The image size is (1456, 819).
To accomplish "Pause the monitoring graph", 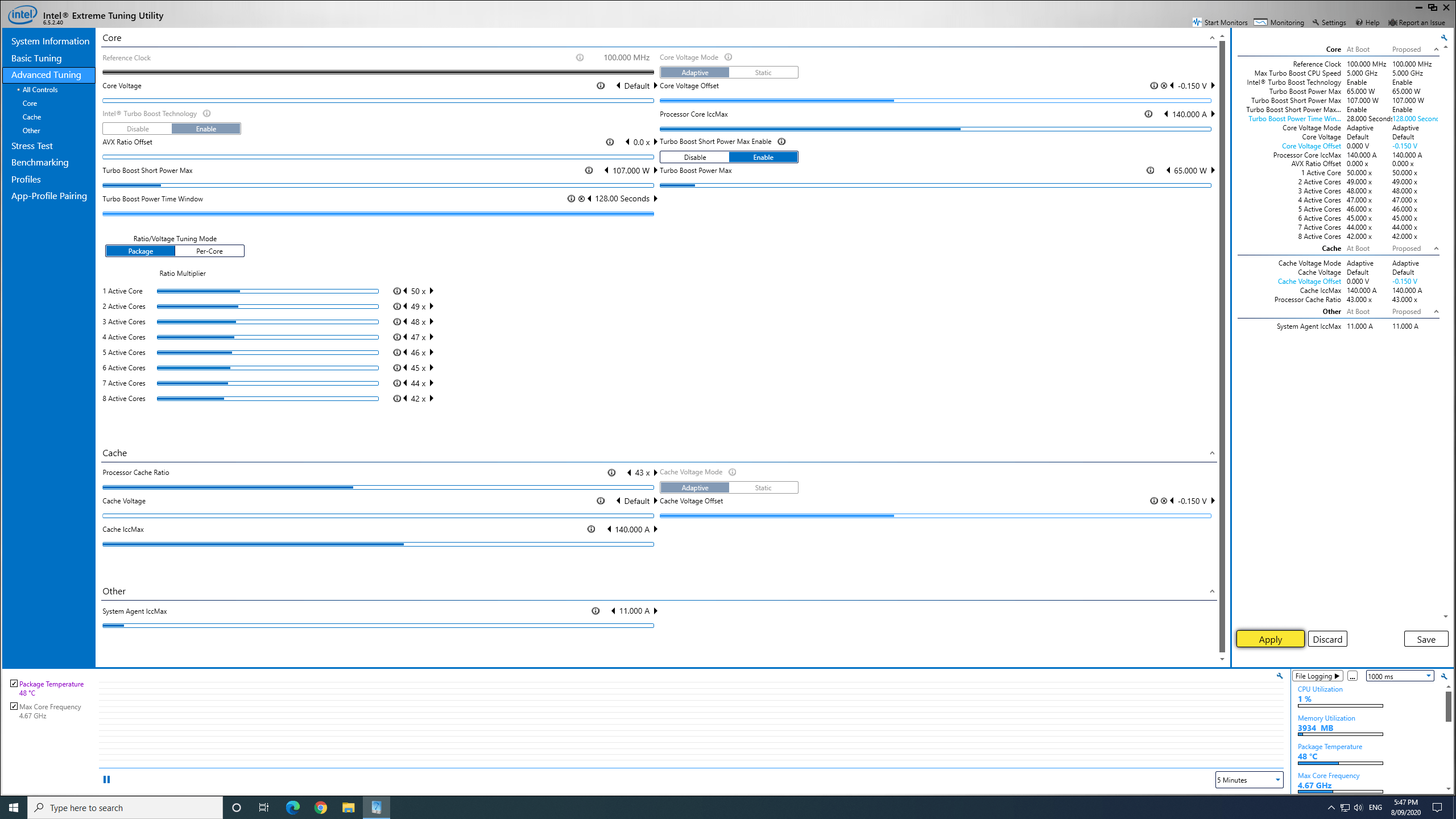I will click(x=106, y=779).
